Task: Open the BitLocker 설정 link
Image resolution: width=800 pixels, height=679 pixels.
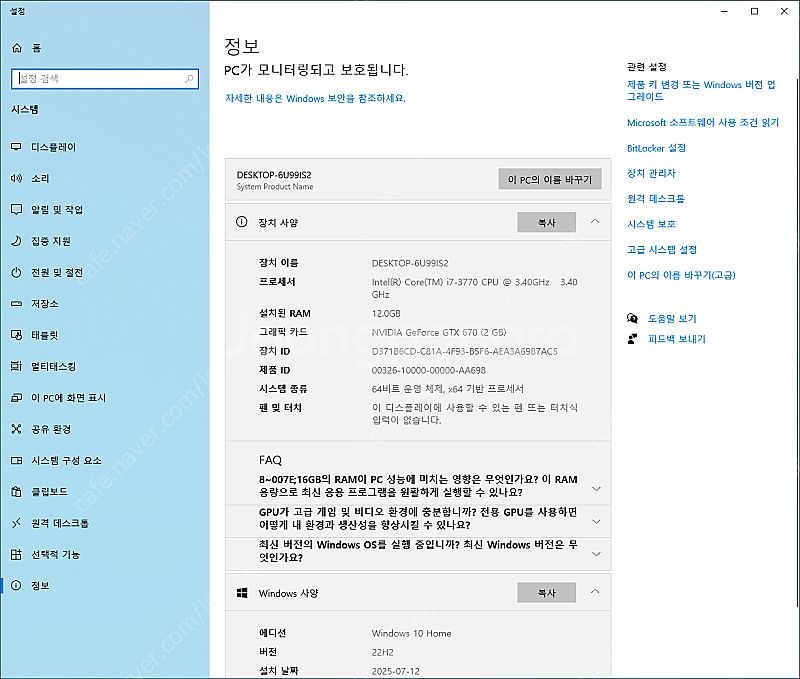Action: pyautogui.click(x=656, y=148)
